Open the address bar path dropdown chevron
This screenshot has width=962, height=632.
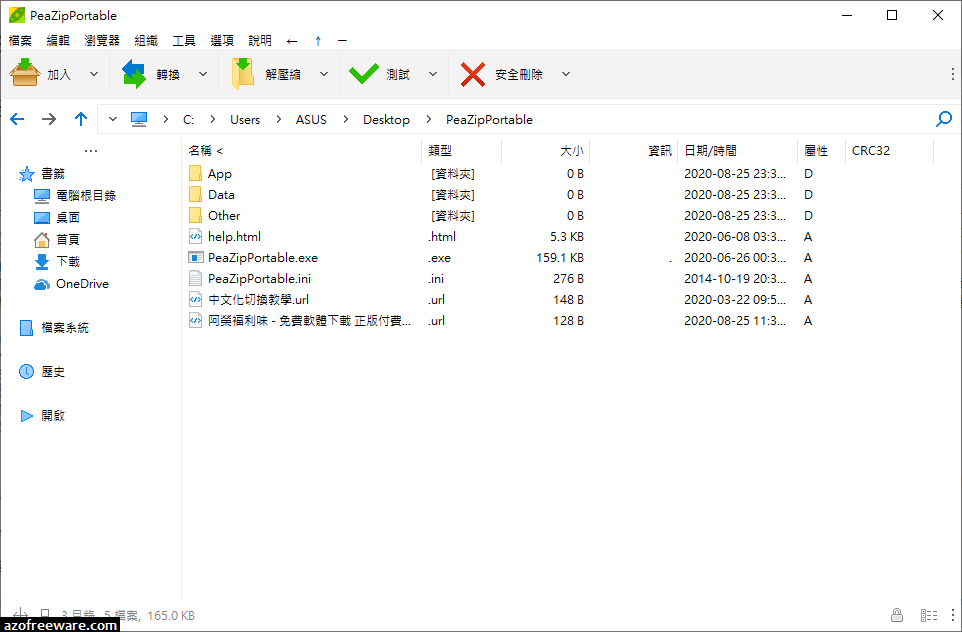point(112,119)
